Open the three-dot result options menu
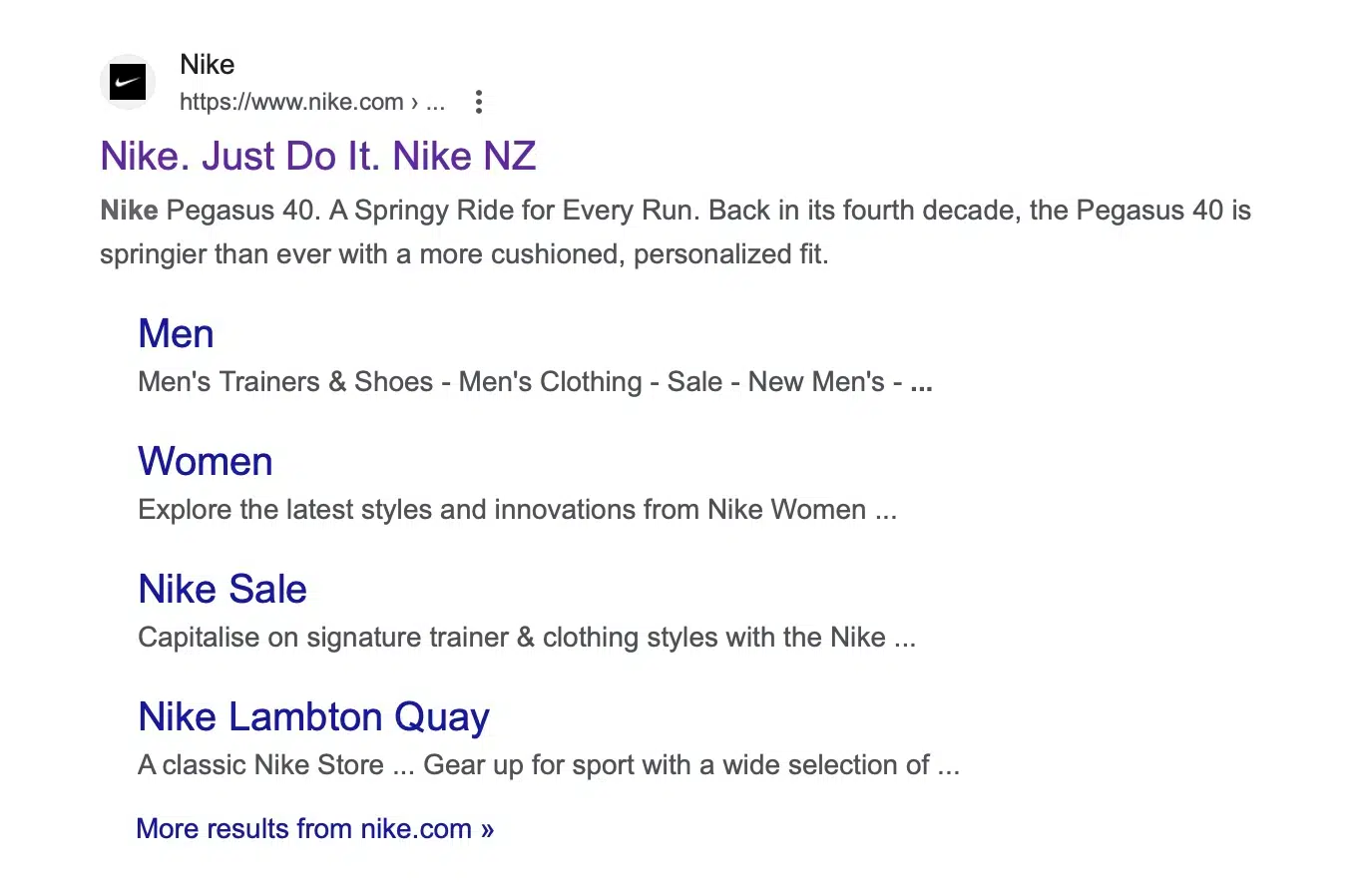The height and width of the screenshot is (896, 1361). 479,102
